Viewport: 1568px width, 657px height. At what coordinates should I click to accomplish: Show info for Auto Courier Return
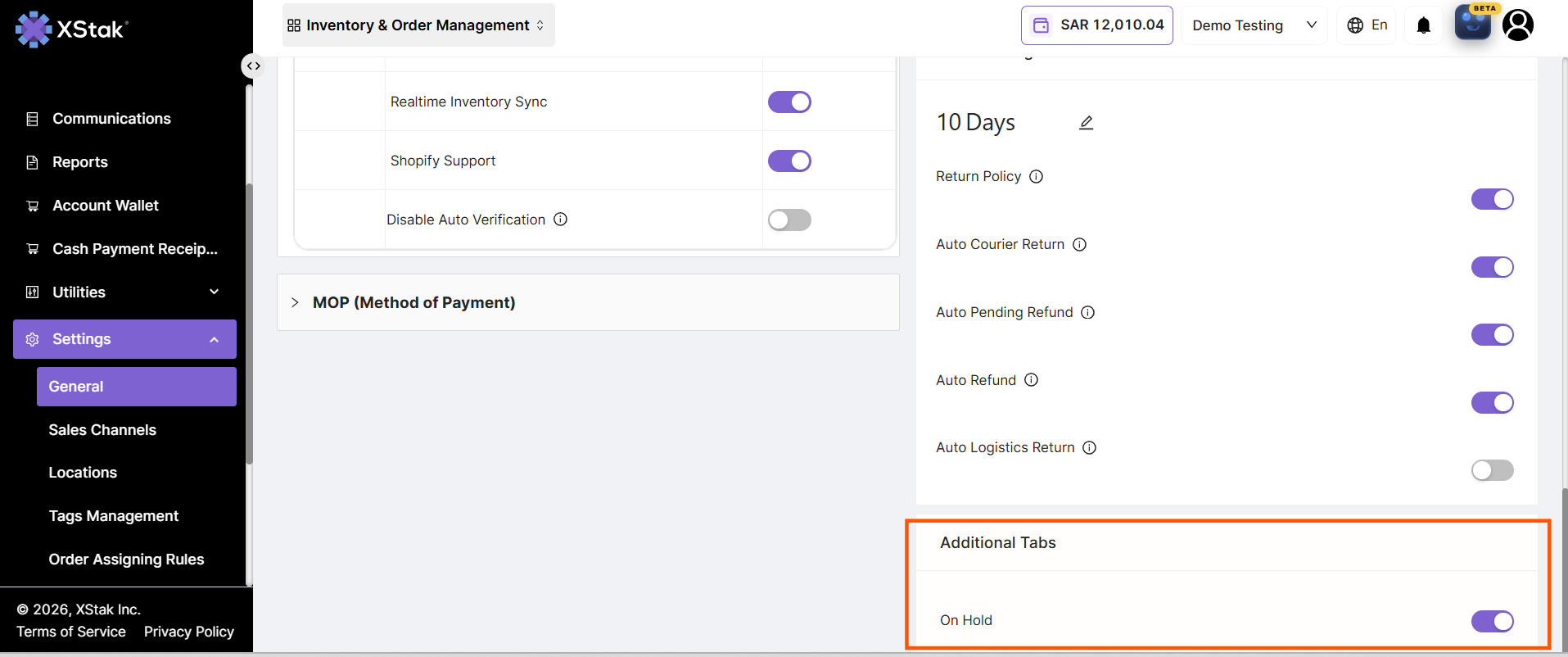pos(1079,245)
